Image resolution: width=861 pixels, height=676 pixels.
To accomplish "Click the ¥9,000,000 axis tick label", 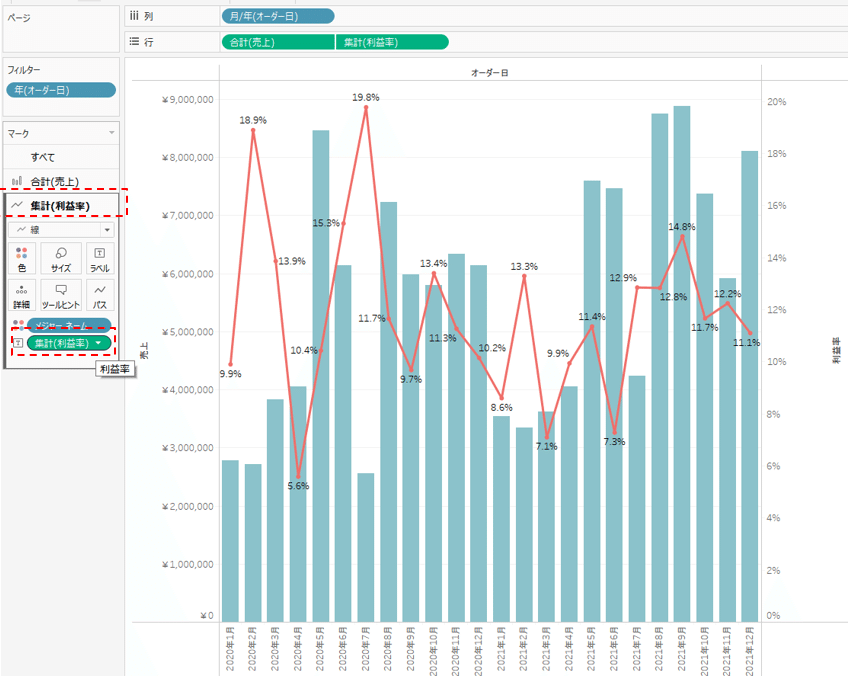I will pos(188,99).
